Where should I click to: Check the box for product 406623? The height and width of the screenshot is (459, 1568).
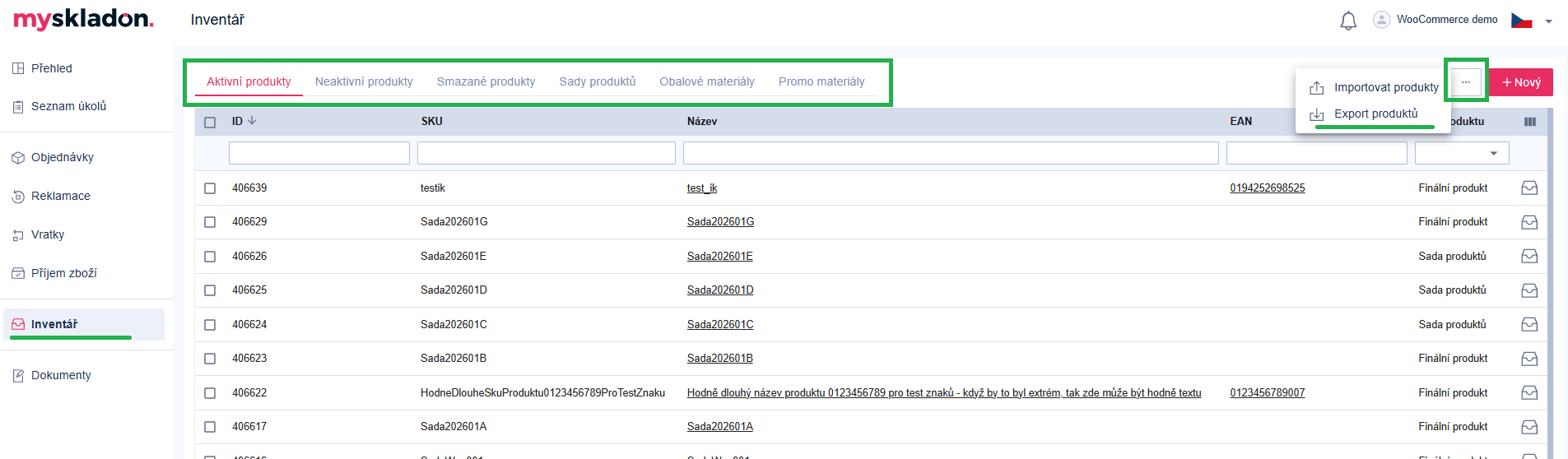point(210,359)
